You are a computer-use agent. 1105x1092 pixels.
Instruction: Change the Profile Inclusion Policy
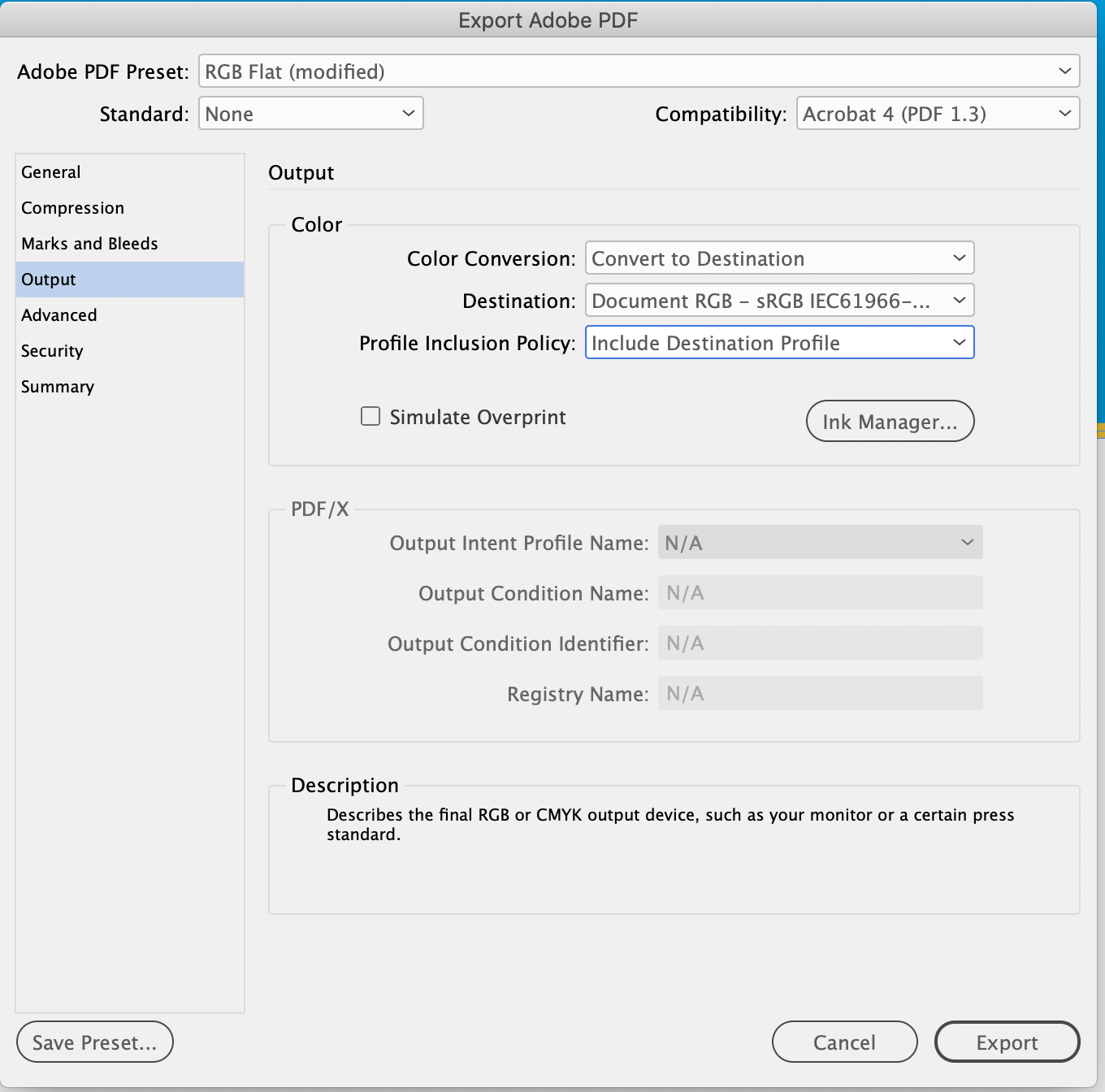click(x=778, y=342)
